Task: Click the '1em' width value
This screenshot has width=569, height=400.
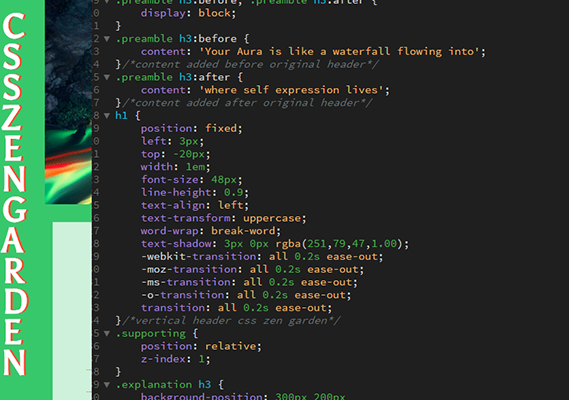Action: point(195,167)
